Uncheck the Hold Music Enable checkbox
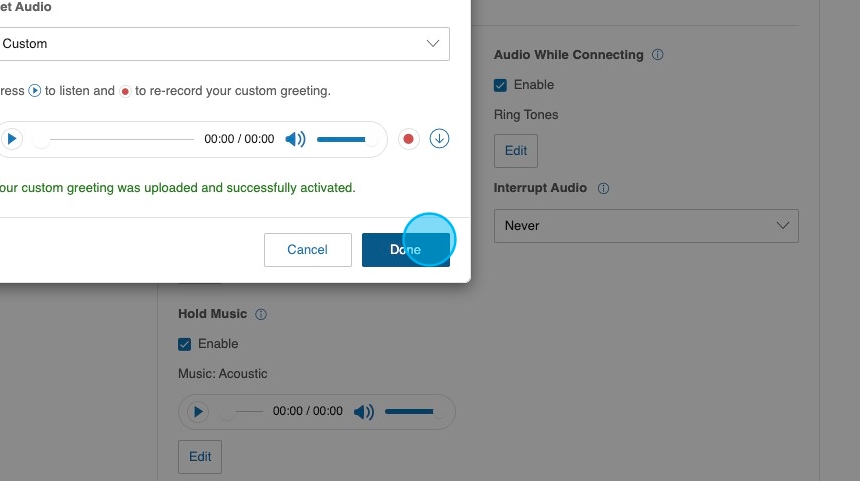This screenshot has height=481, width=860. [x=185, y=344]
